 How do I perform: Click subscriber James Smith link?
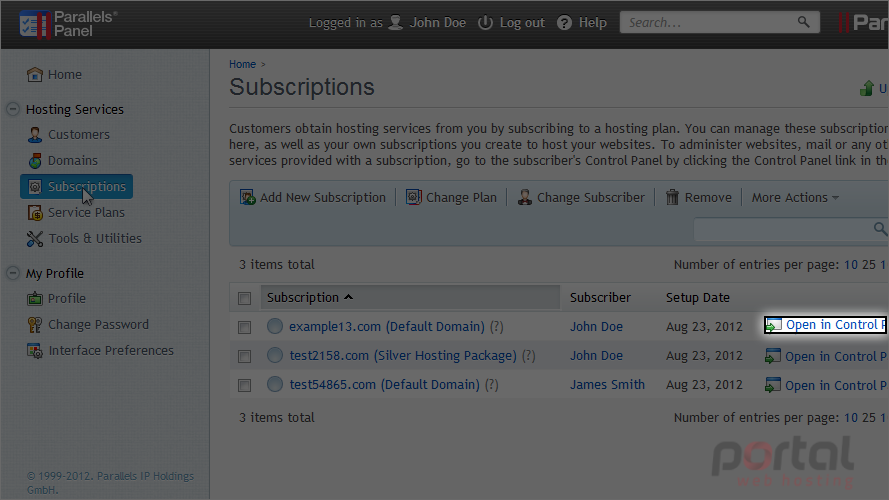coord(607,384)
